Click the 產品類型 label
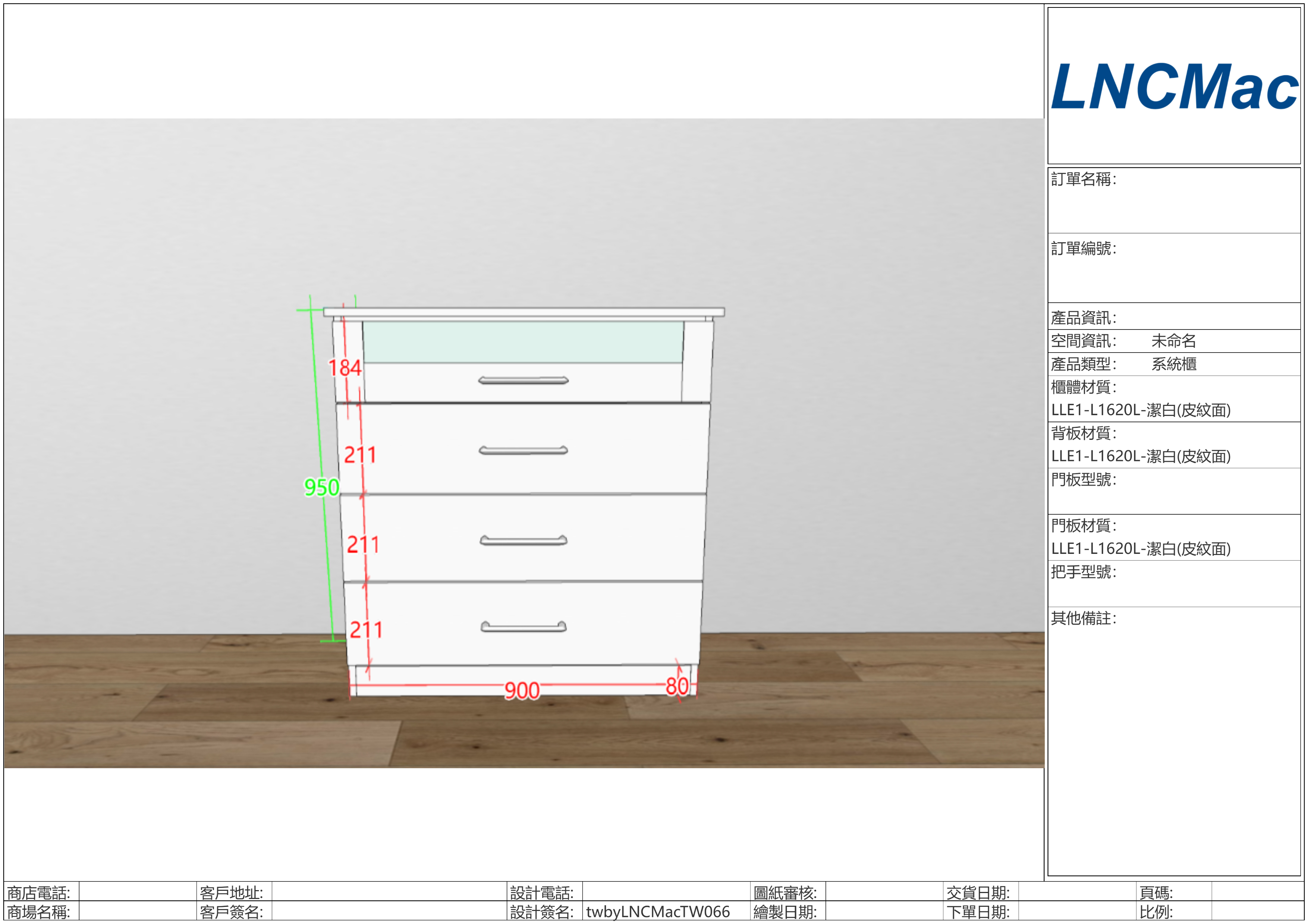Viewport: 1308px width, 924px height. [x=1084, y=364]
